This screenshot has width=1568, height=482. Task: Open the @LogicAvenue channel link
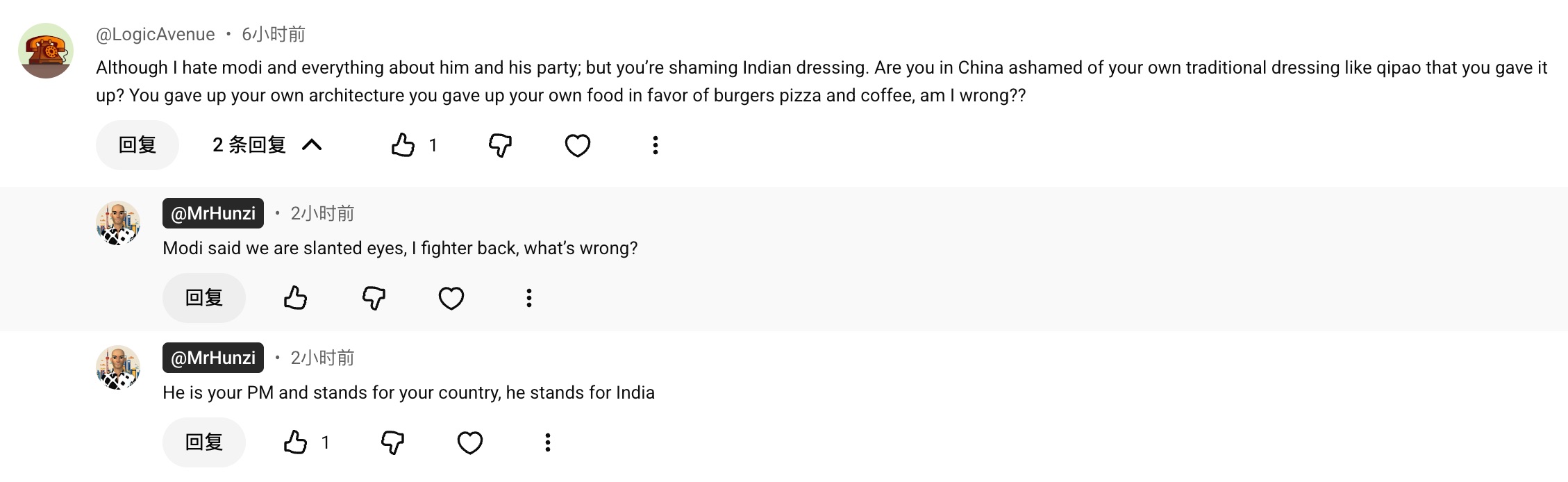[x=156, y=34]
